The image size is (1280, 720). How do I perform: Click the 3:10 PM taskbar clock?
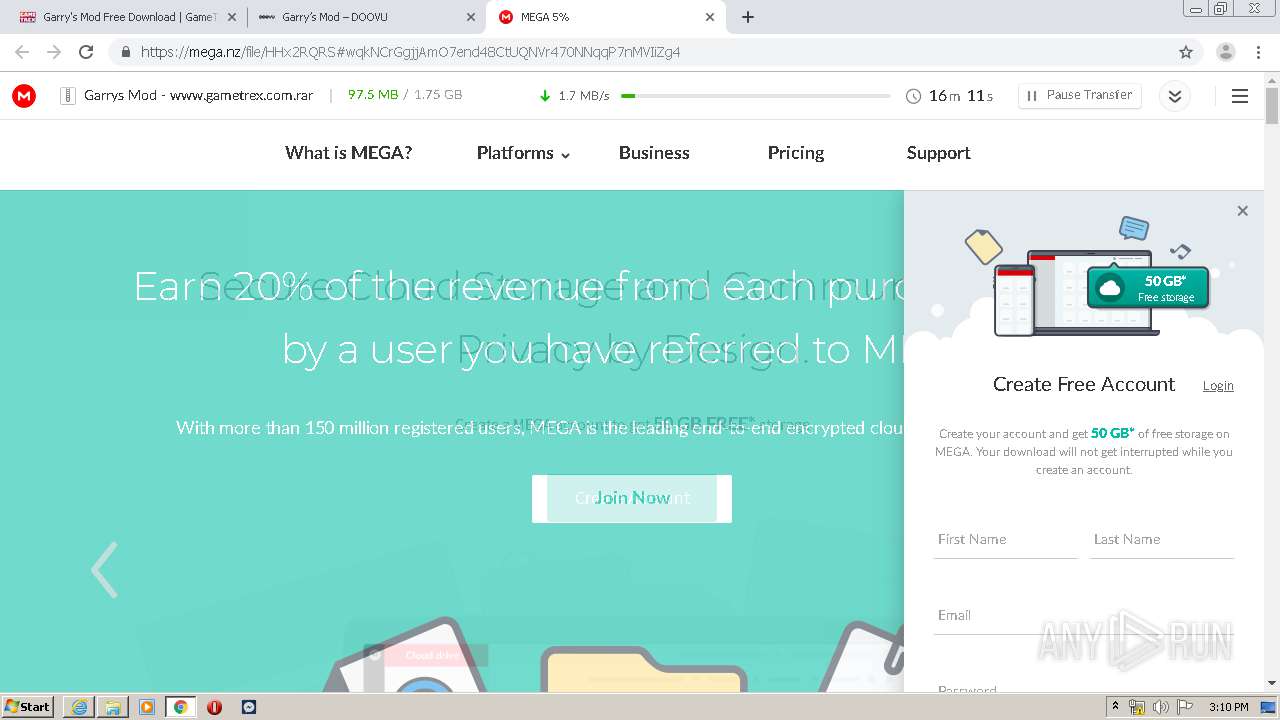pyautogui.click(x=1228, y=706)
